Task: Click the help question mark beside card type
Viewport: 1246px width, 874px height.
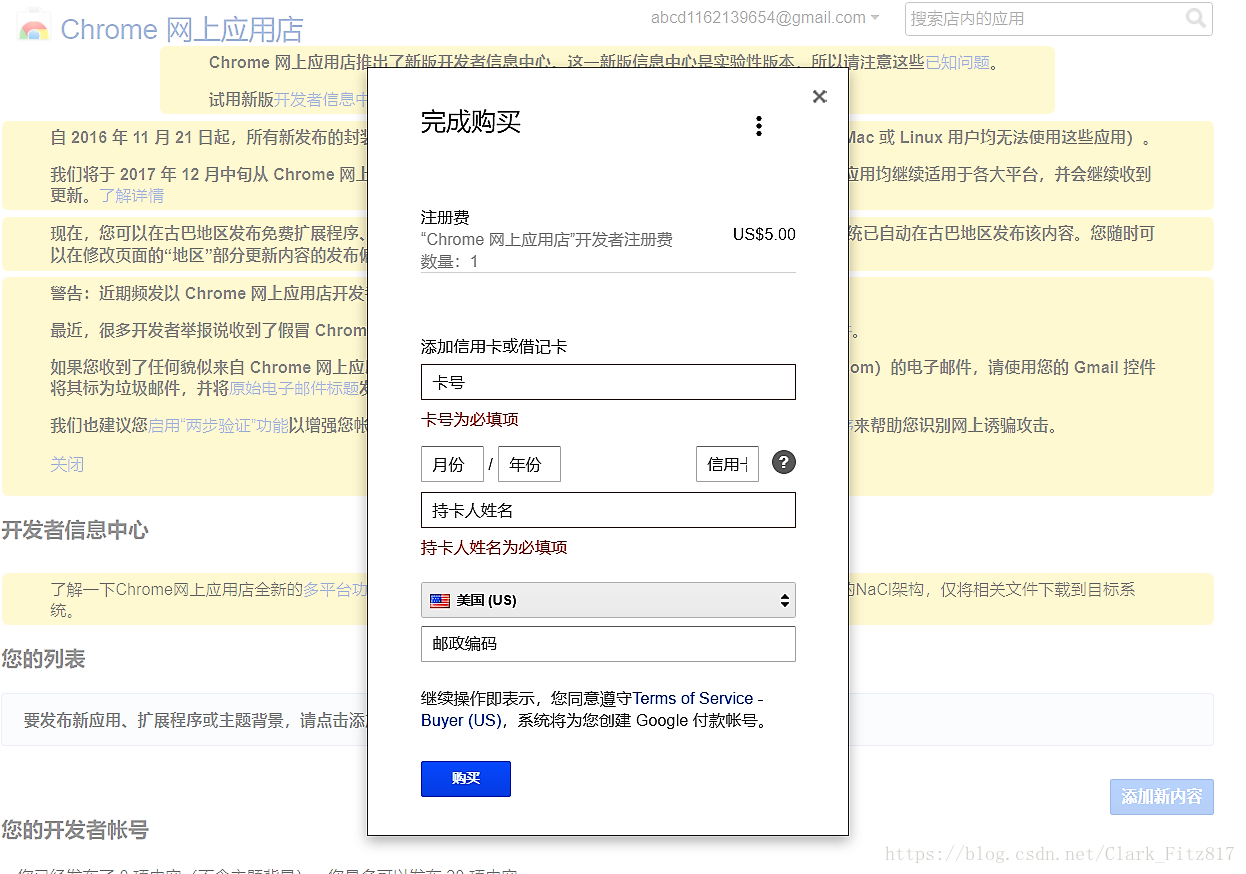Action: tap(783, 463)
